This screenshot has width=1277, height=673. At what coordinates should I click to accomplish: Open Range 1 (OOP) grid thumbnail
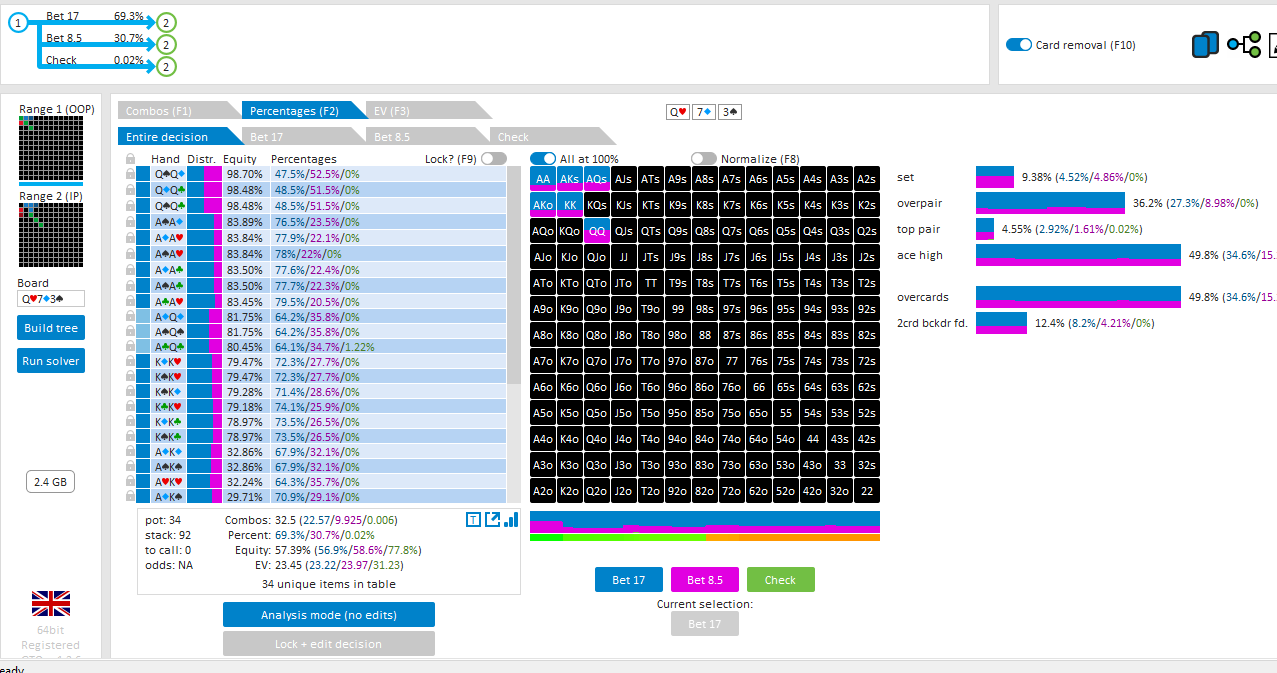pos(50,149)
